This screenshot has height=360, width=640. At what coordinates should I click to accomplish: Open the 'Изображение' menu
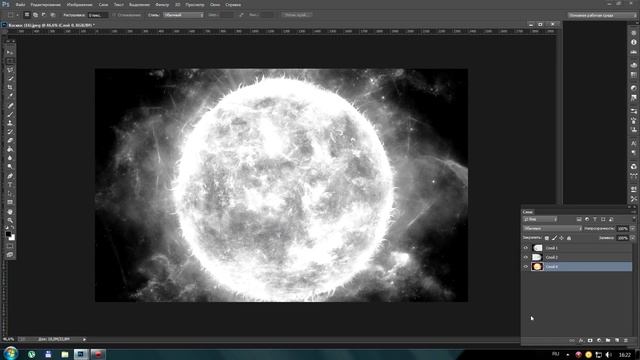click(80, 5)
